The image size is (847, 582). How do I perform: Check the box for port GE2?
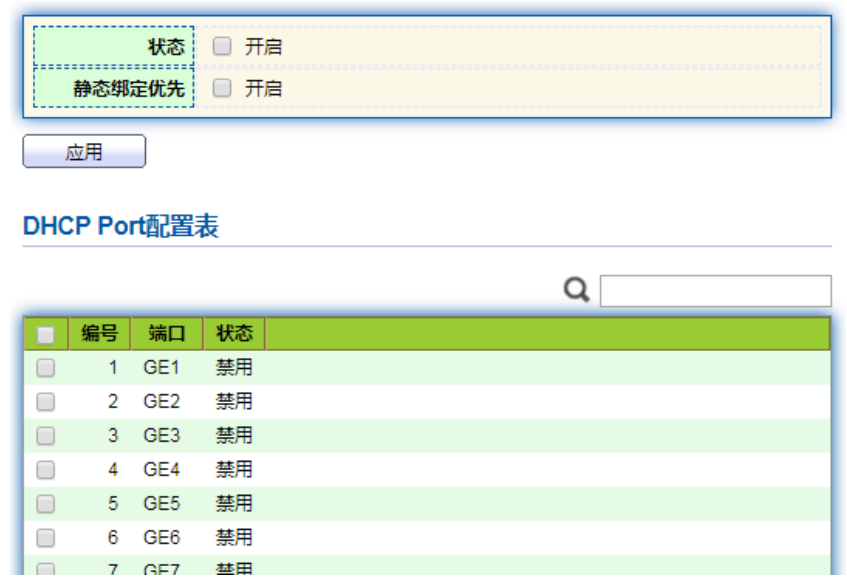click(45, 402)
